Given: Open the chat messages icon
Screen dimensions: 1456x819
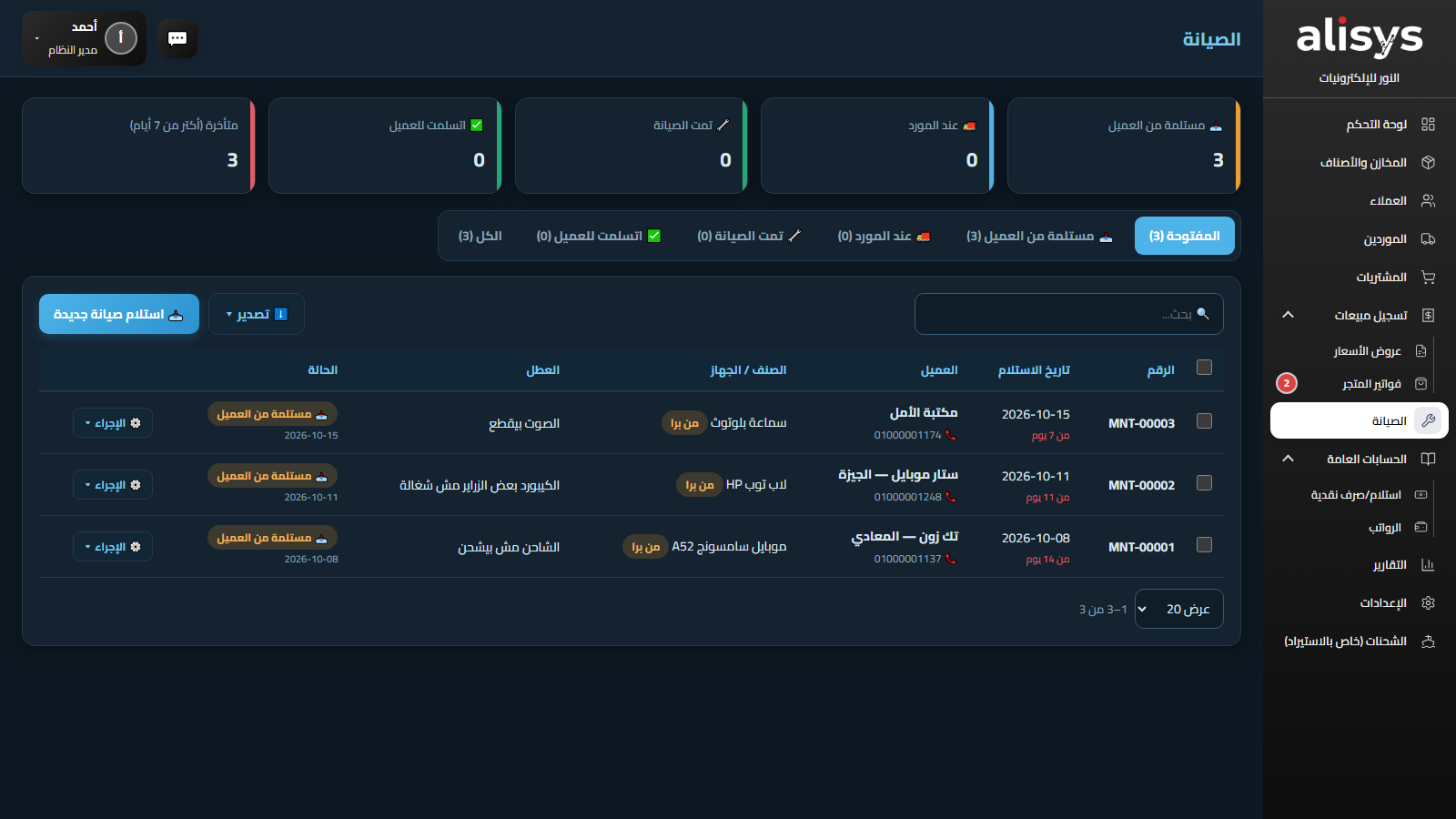Looking at the screenshot, I should tap(177, 38).
